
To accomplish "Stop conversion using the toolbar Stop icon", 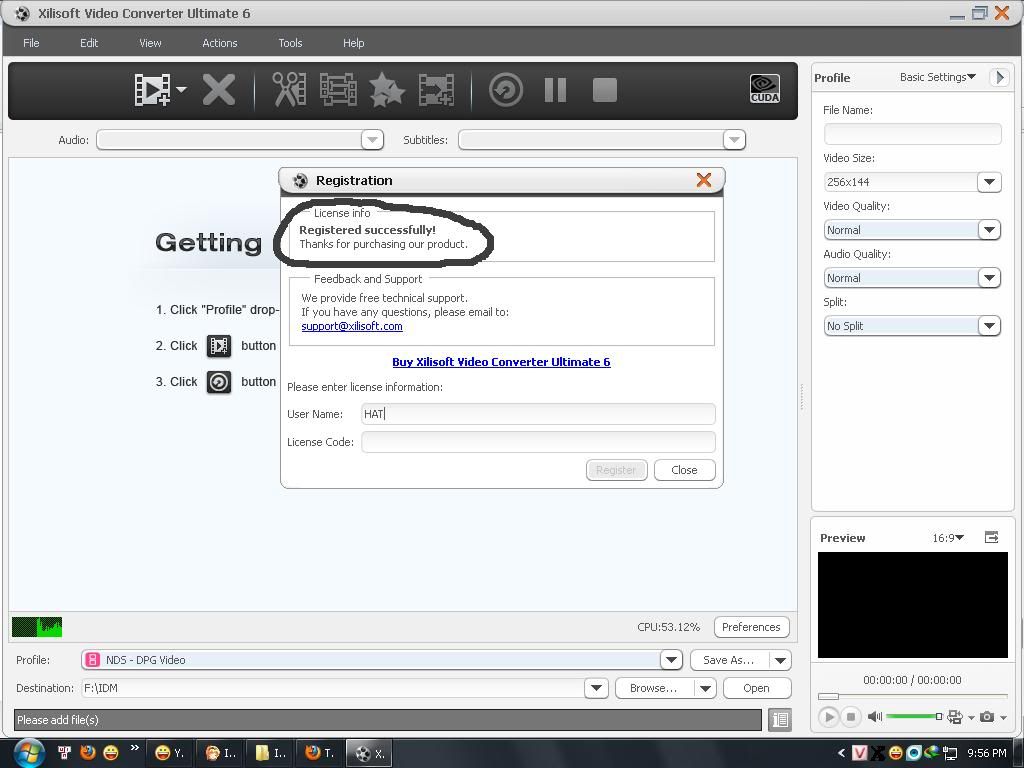I will pos(605,90).
